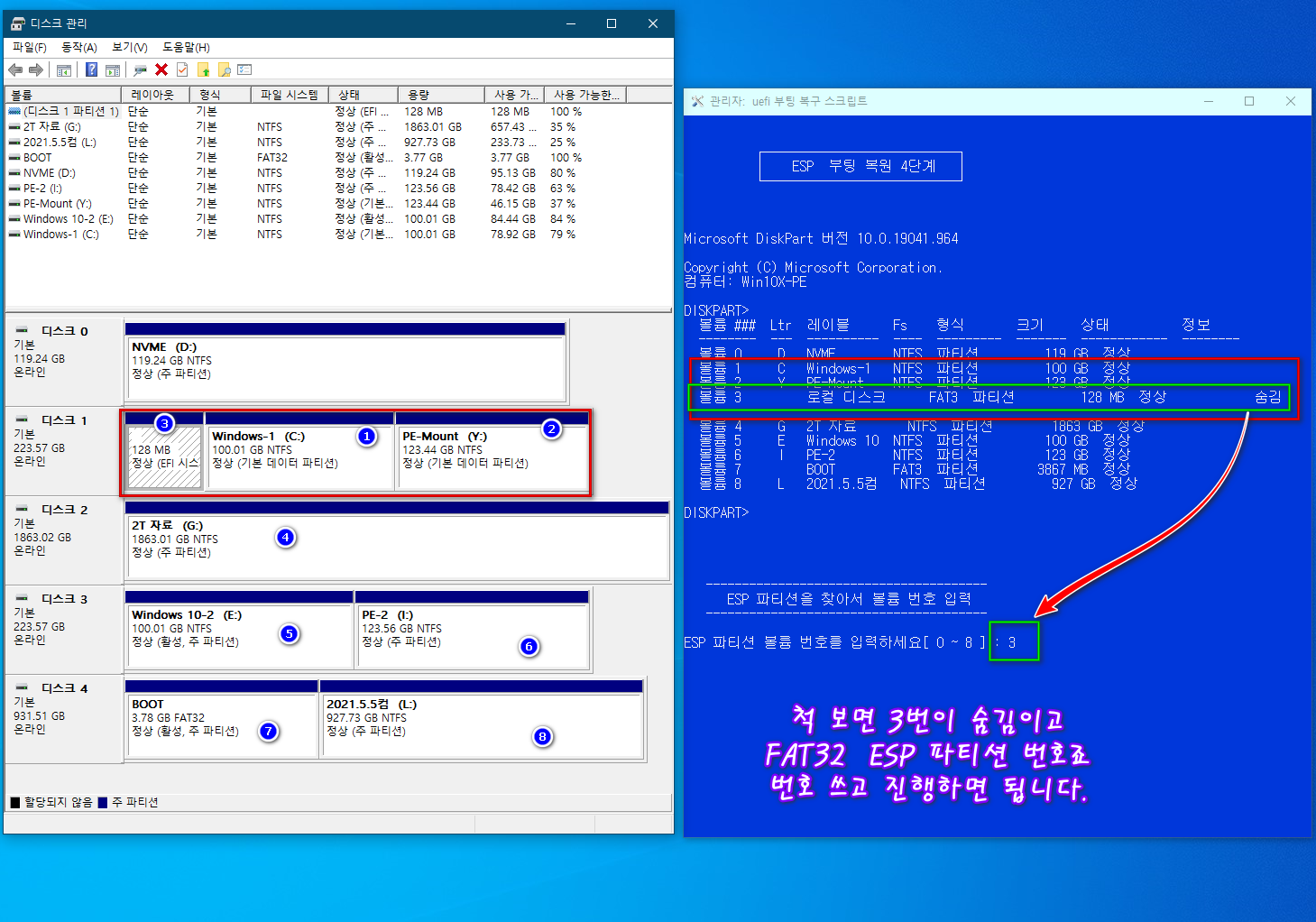
Task: Click the Properties checkmark page toolbar icon
Action: click(182, 69)
